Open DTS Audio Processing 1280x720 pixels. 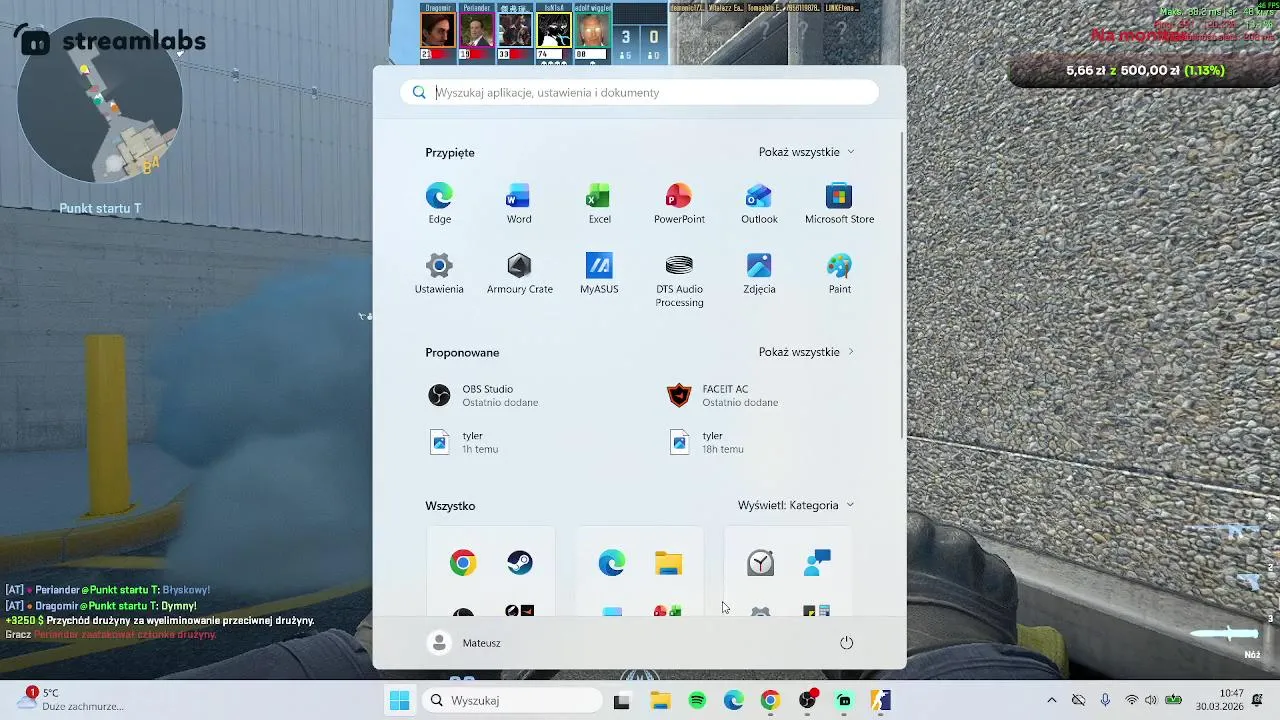click(679, 281)
